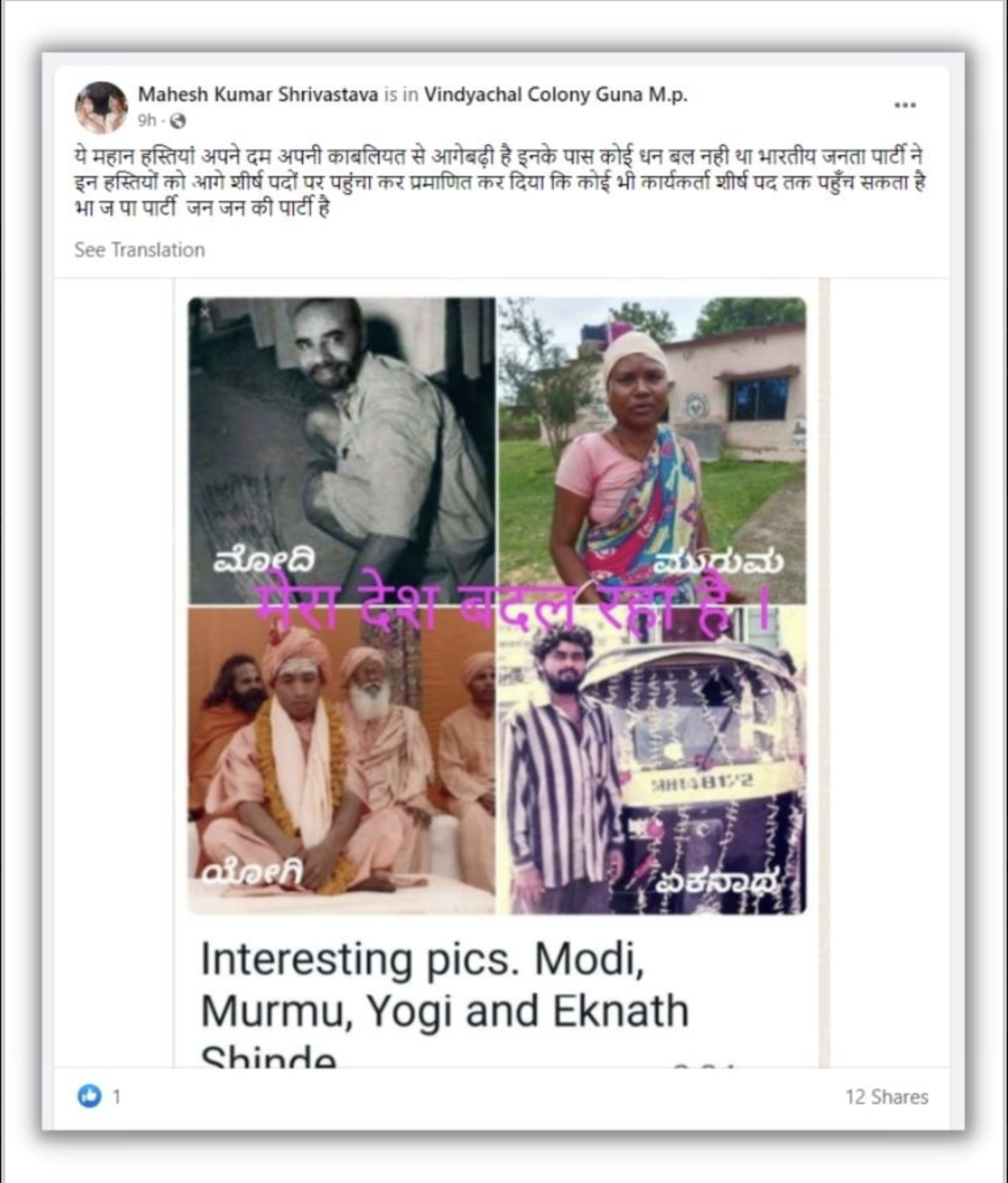Click Mahesh Kumar Shrivastava's profile picture
1008x1183 pixels.
[101, 107]
